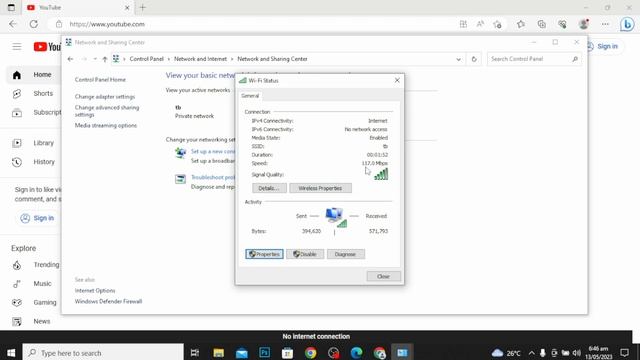The height and width of the screenshot is (360, 640).
Task: Expand Control Panel address bar history dropdown
Action: 458,59
